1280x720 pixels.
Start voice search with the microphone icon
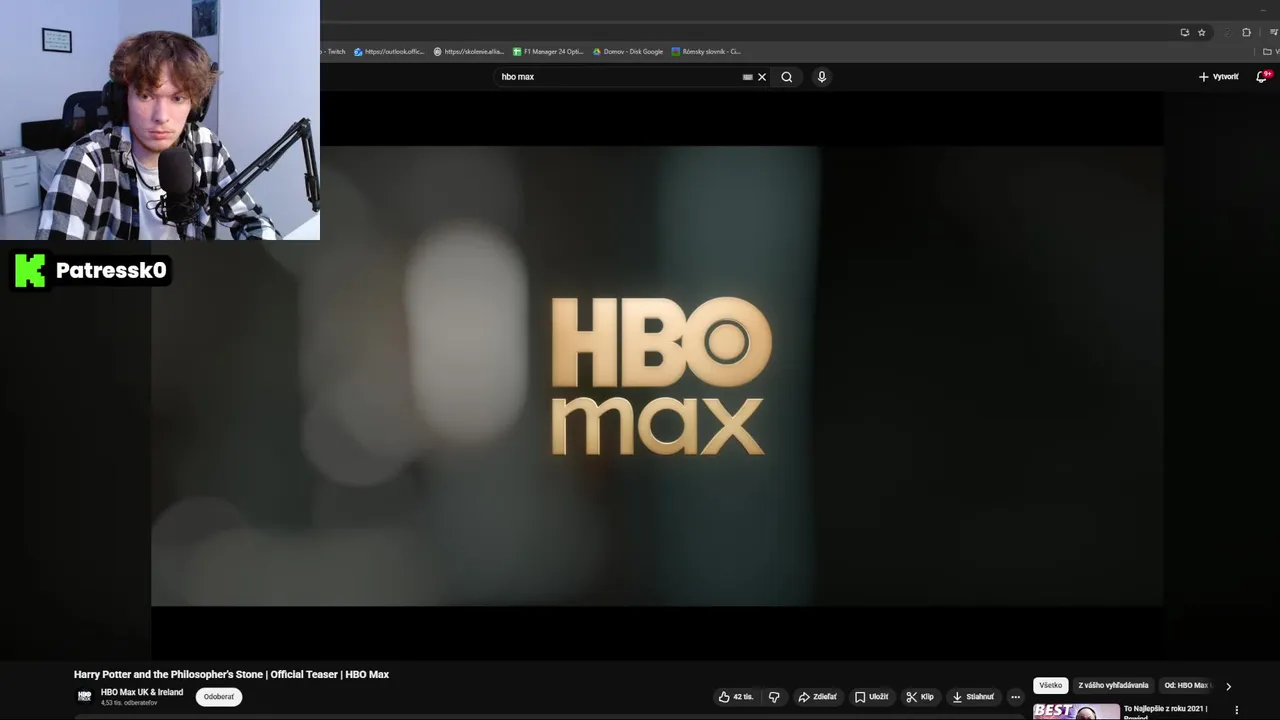(822, 77)
